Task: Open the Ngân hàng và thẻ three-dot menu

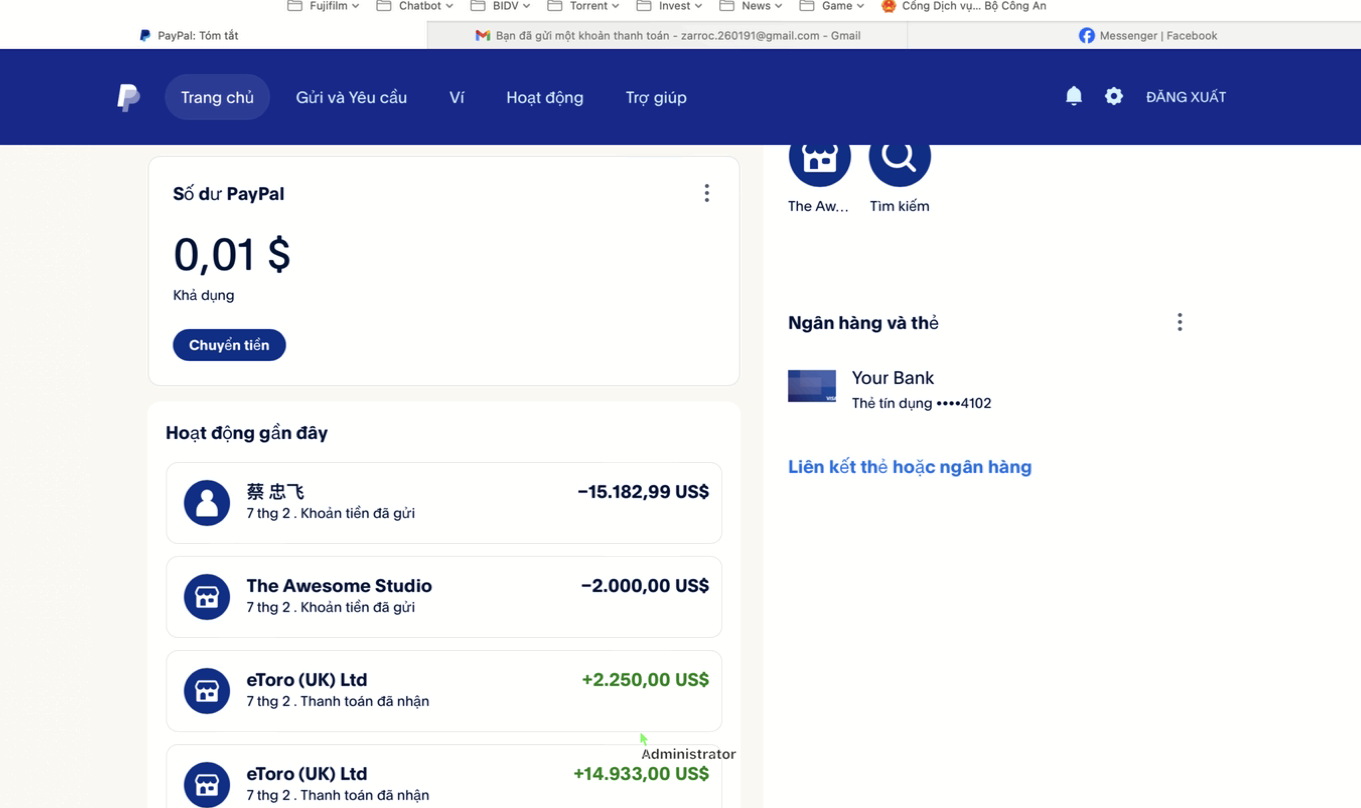Action: 1180,322
